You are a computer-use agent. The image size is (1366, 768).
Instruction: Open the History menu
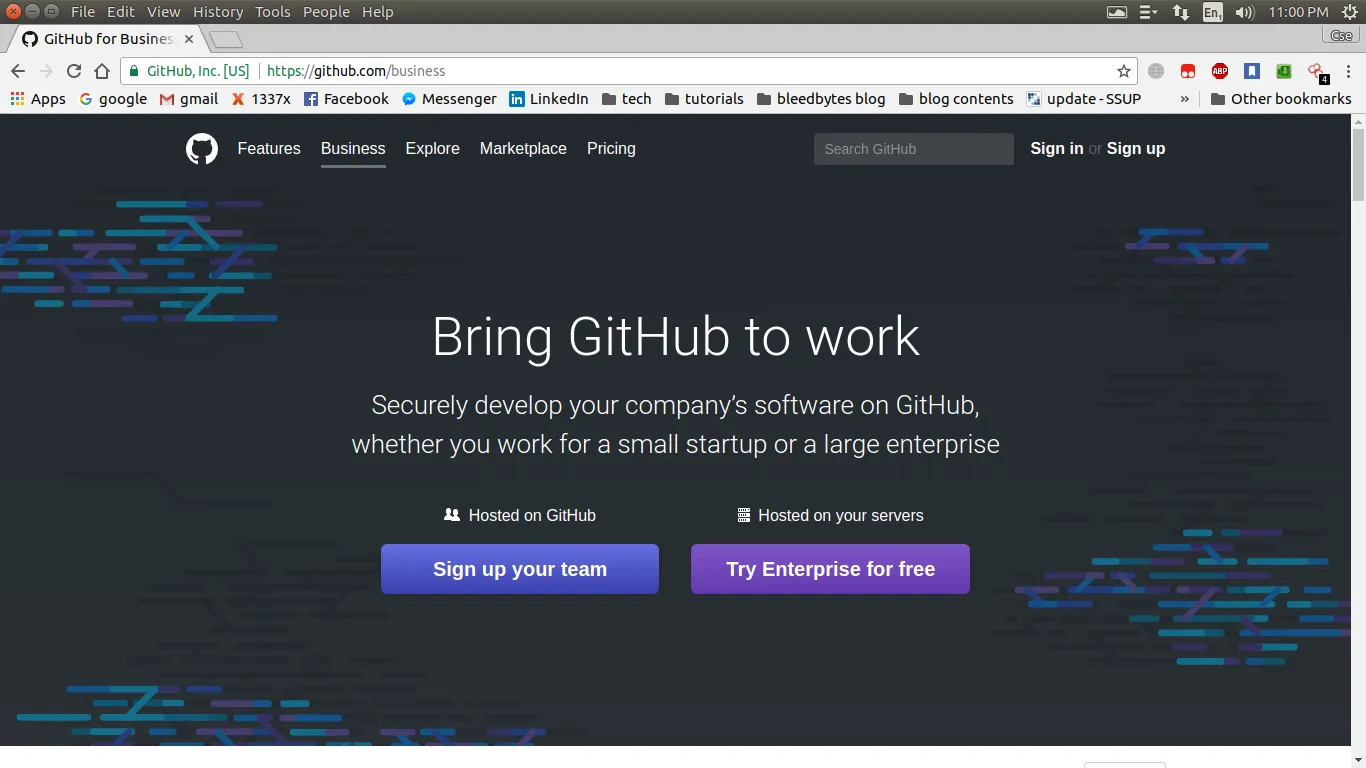click(217, 11)
